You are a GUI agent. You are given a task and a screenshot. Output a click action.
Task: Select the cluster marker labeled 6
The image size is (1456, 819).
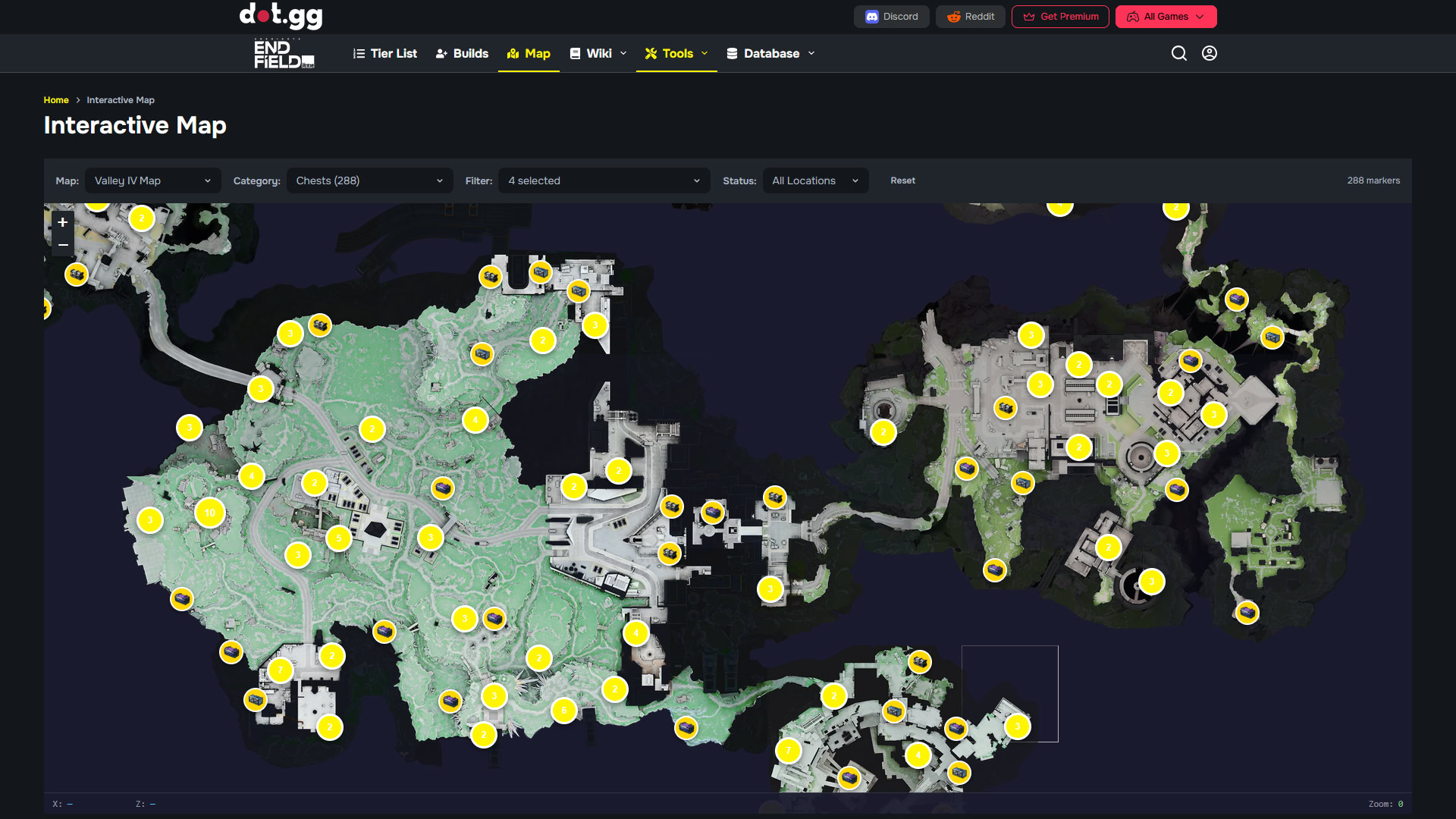coord(563,711)
